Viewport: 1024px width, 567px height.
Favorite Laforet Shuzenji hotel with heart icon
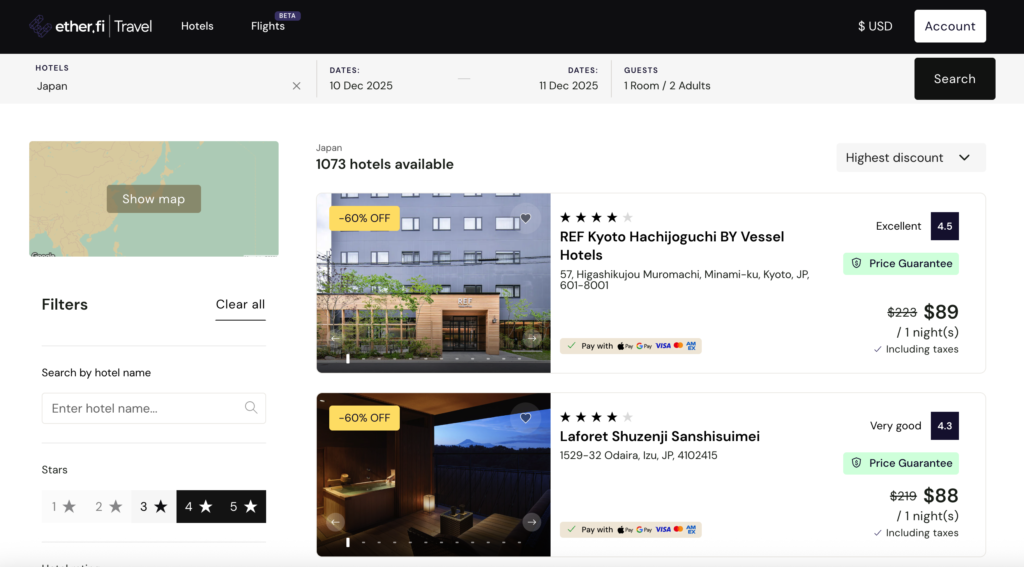525,417
